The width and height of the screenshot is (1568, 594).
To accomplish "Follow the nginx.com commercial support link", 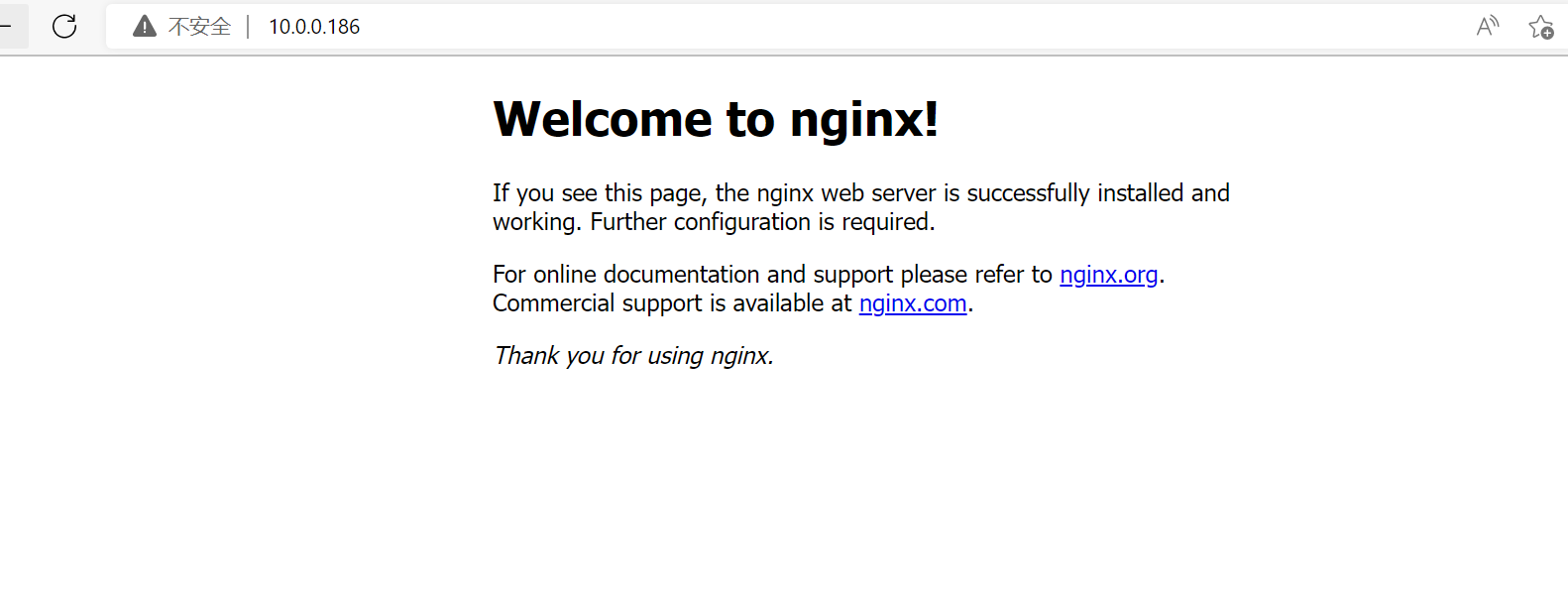I will tap(912, 303).
